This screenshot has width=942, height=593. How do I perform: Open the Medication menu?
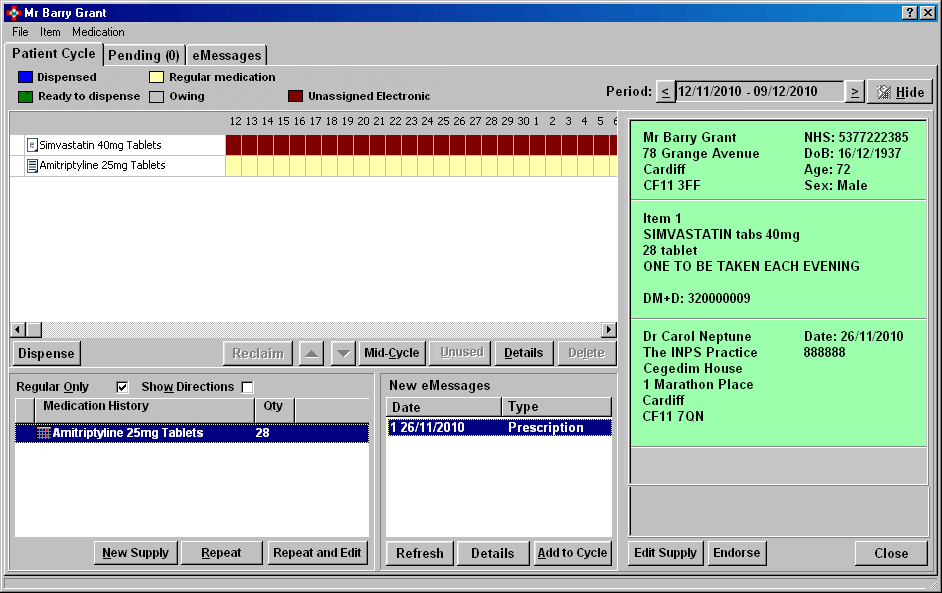click(98, 32)
